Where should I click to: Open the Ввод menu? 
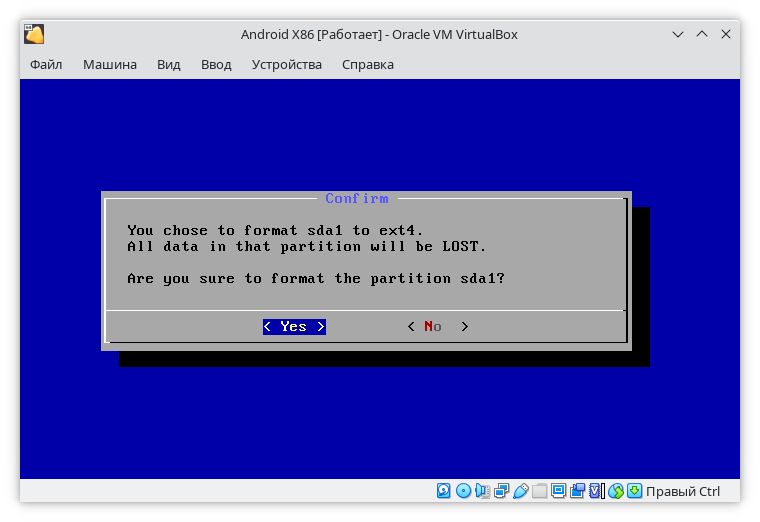click(x=216, y=65)
